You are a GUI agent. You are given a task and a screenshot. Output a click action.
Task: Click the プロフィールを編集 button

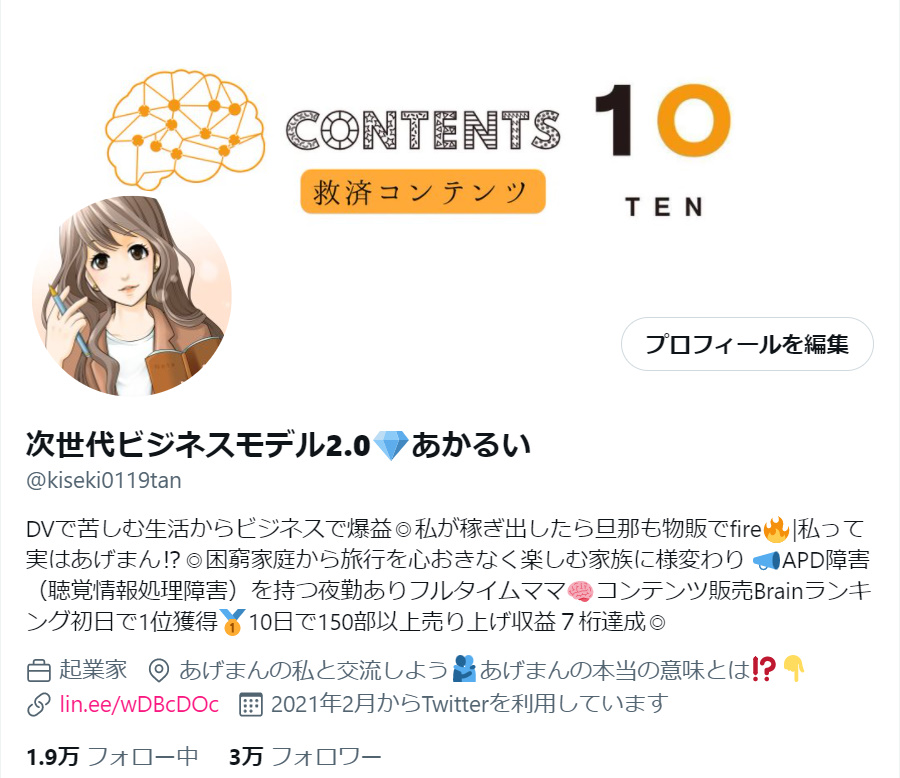click(747, 344)
